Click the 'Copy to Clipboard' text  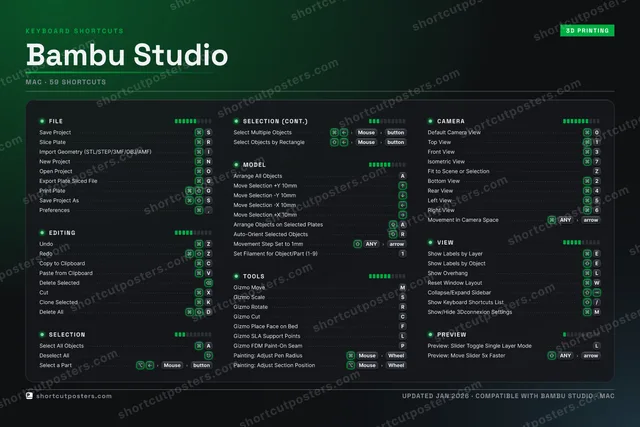[62, 264]
